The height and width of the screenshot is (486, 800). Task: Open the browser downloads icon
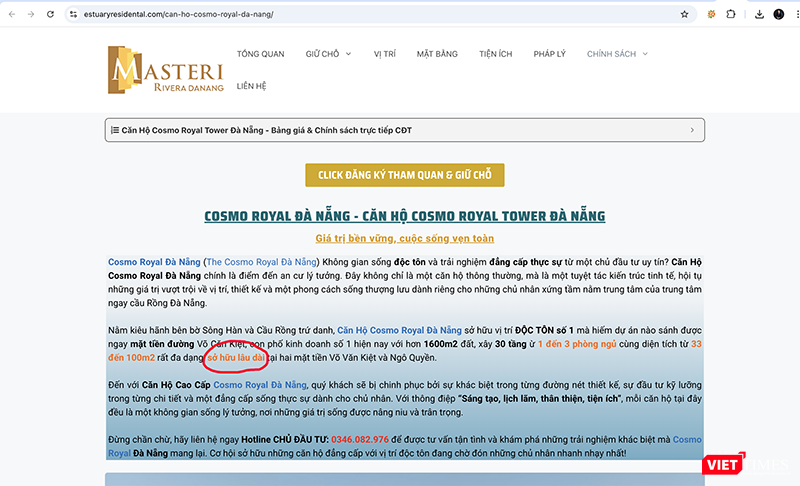759,15
